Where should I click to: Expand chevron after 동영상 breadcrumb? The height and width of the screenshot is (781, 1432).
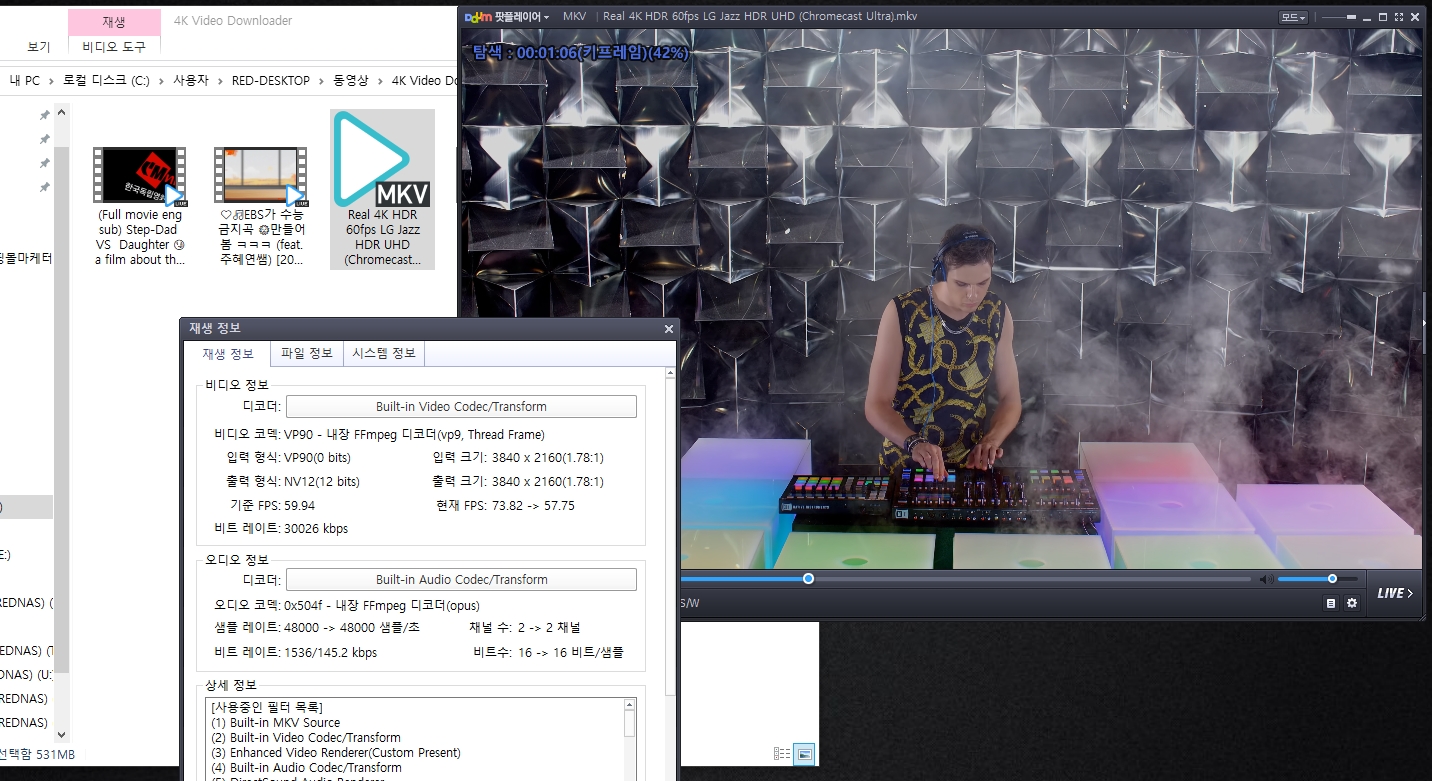381,81
